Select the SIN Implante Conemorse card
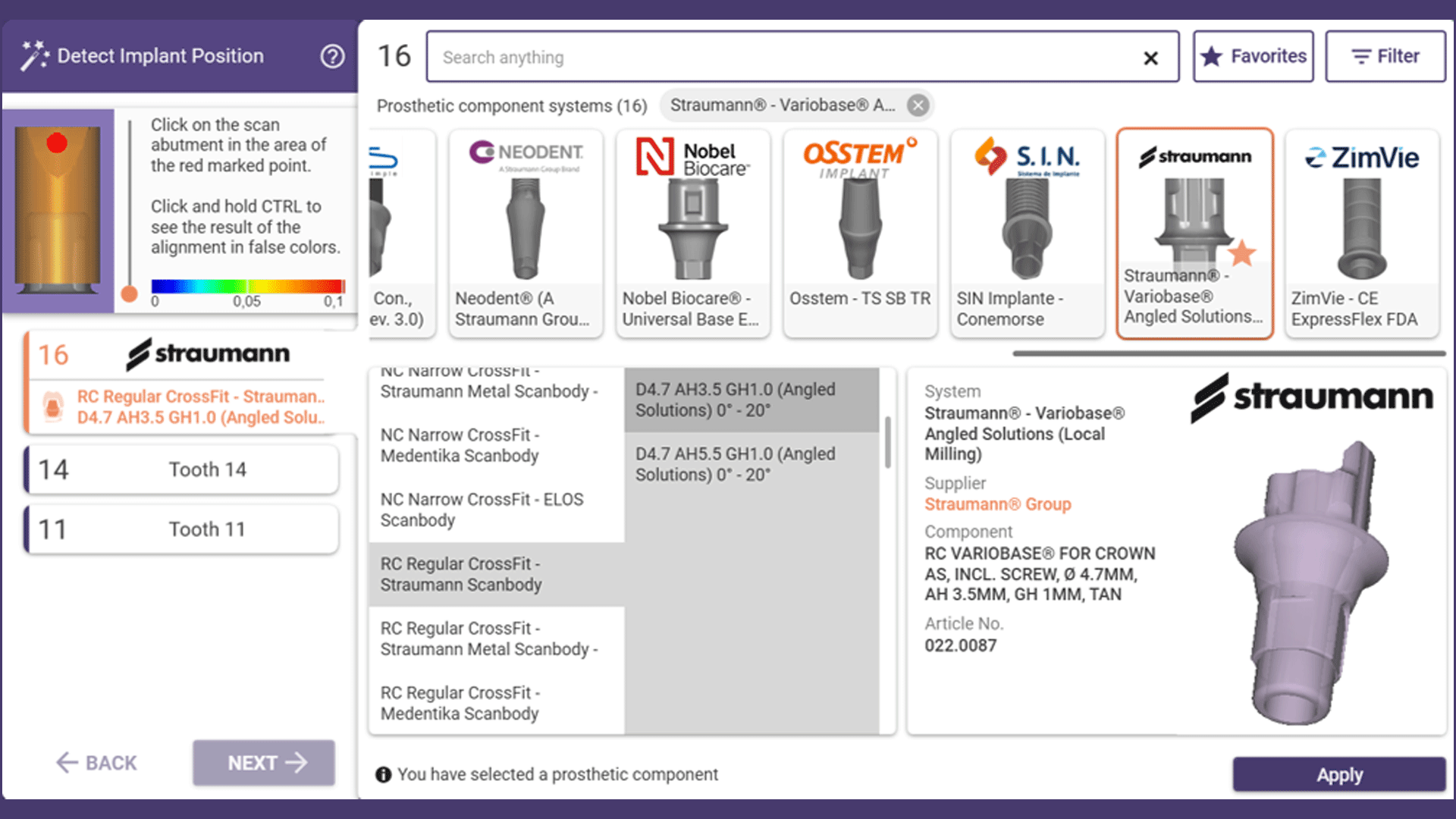Viewport: 1456px width, 819px height. click(1027, 234)
